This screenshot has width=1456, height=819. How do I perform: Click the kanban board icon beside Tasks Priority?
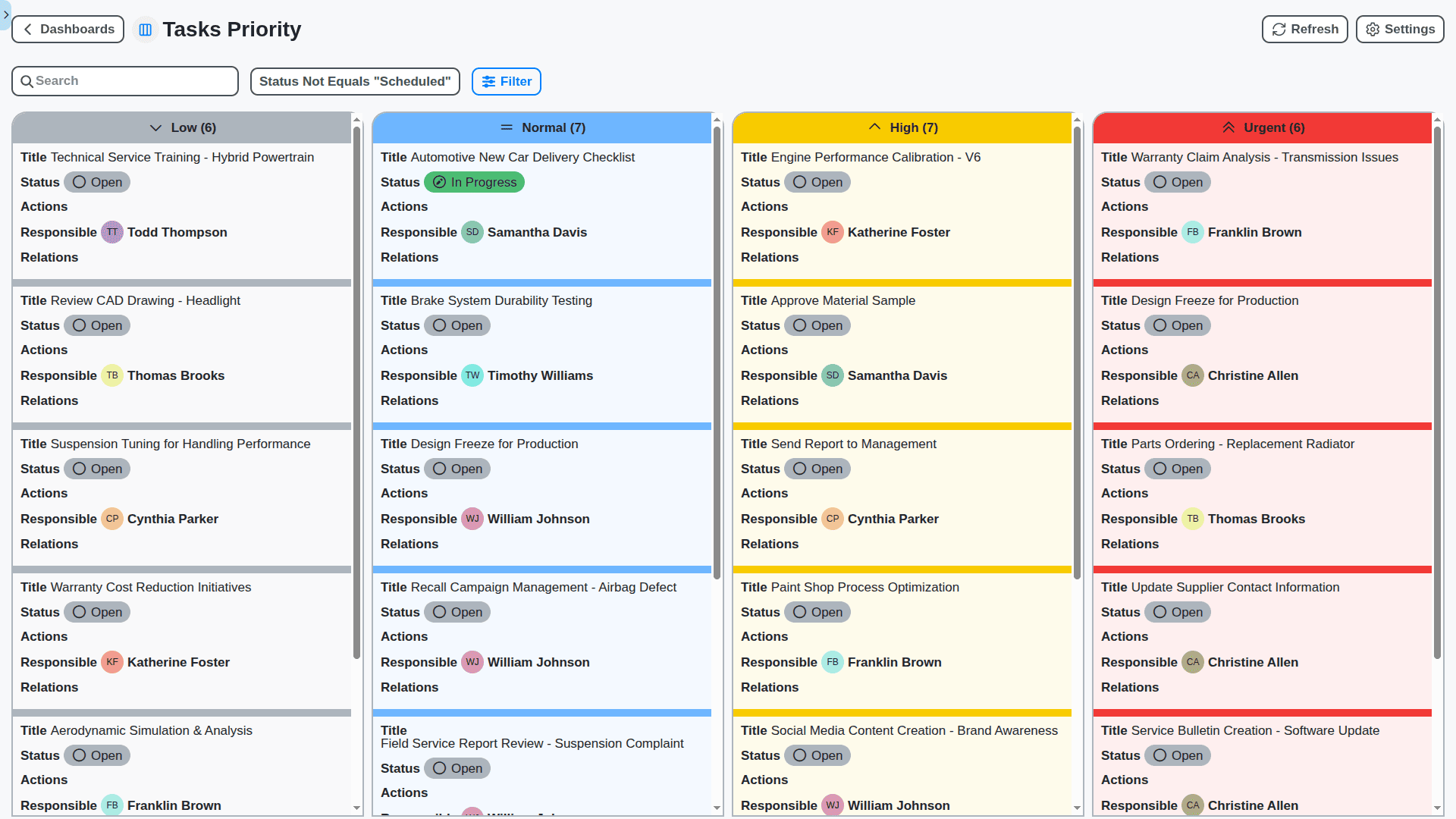click(x=145, y=29)
